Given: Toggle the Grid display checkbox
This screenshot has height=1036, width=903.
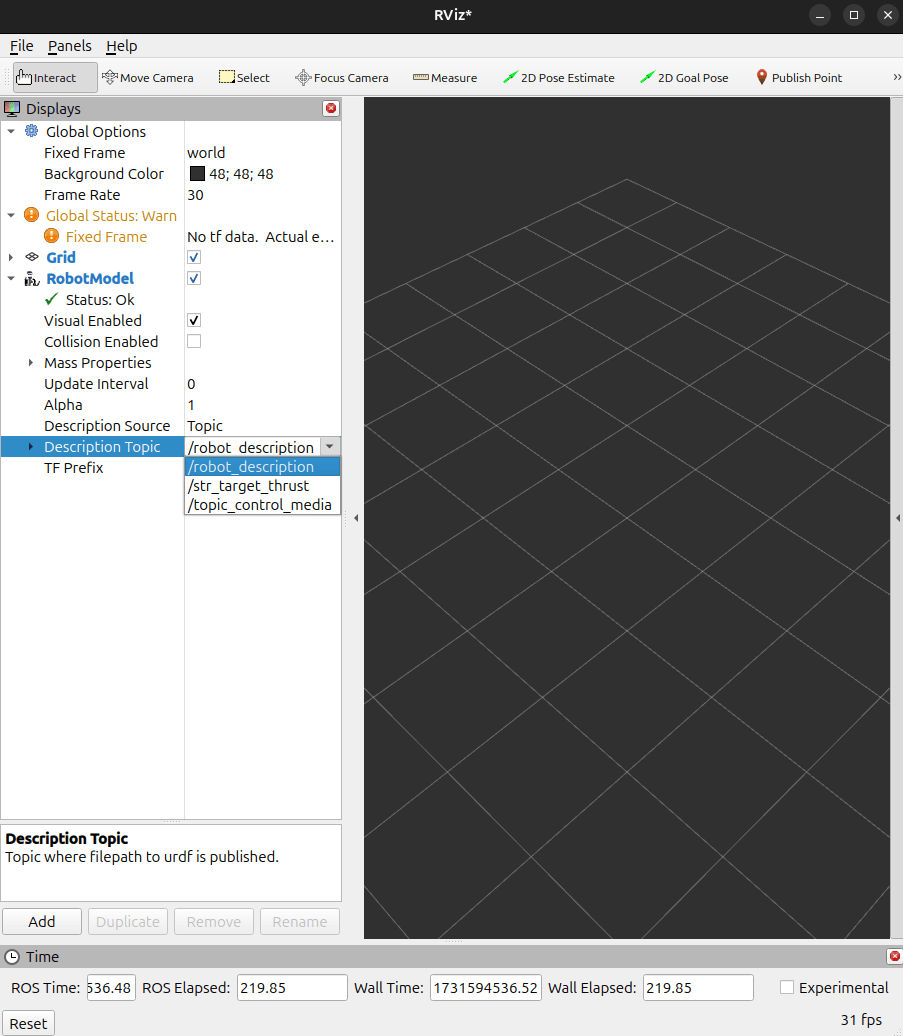Looking at the screenshot, I should 194,257.
